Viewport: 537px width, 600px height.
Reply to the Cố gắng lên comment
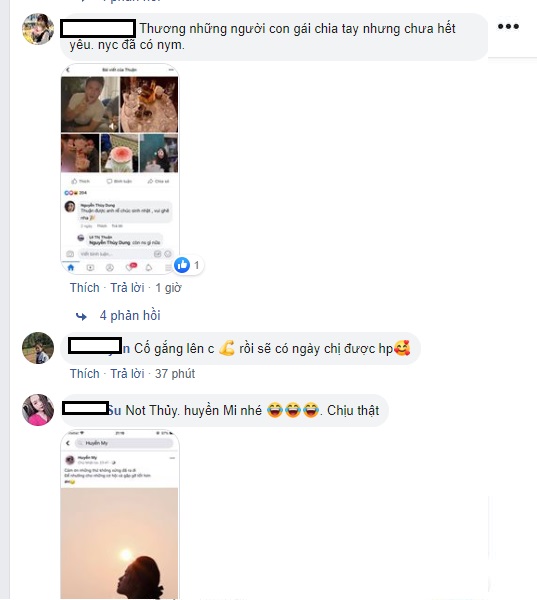coord(127,373)
